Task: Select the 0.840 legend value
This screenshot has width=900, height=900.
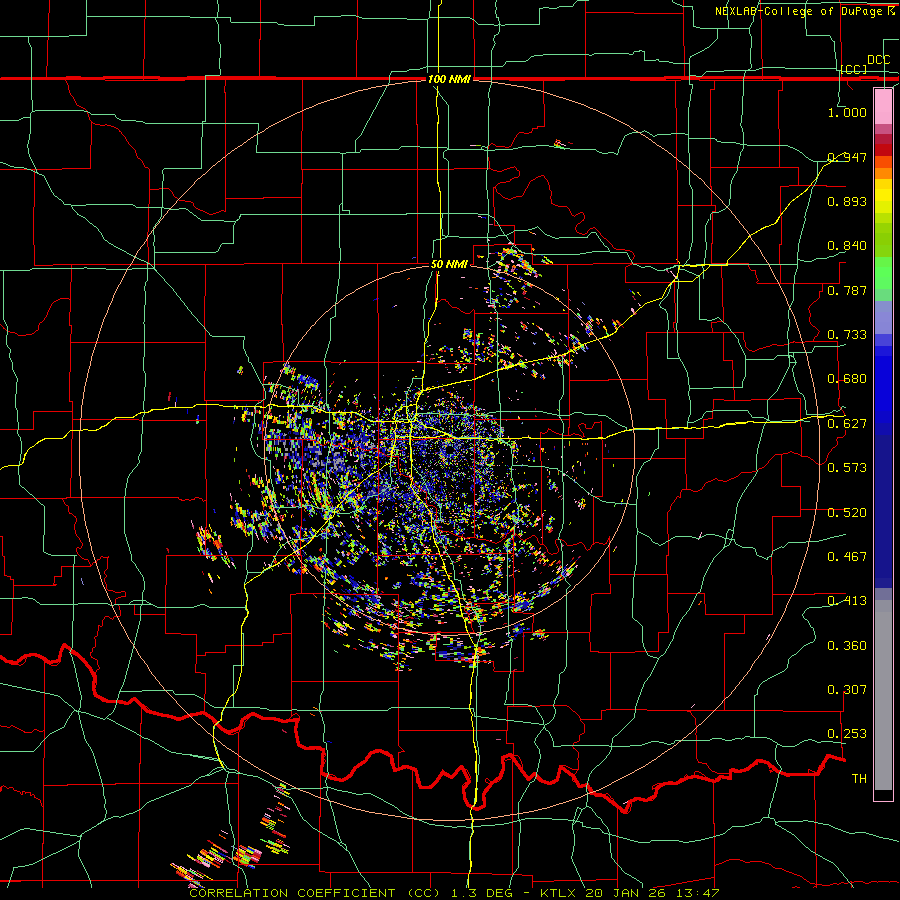Action: 847,246
